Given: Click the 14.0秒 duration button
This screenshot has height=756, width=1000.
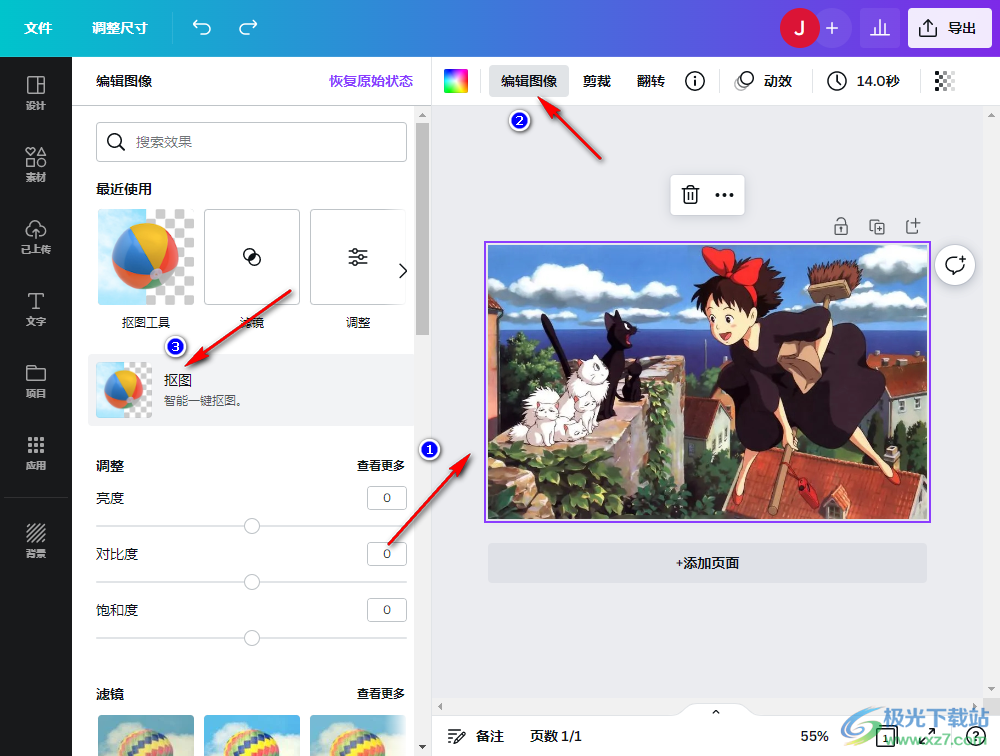Looking at the screenshot, I should (x=864, y=81).
